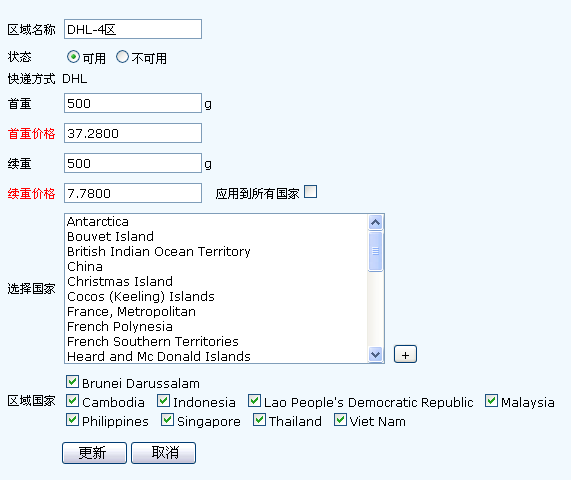This screenshot has height=480, width=571.
Task: Uncheck the Lao People's Democratic Republic checkbox
Action: click(254, 401)
